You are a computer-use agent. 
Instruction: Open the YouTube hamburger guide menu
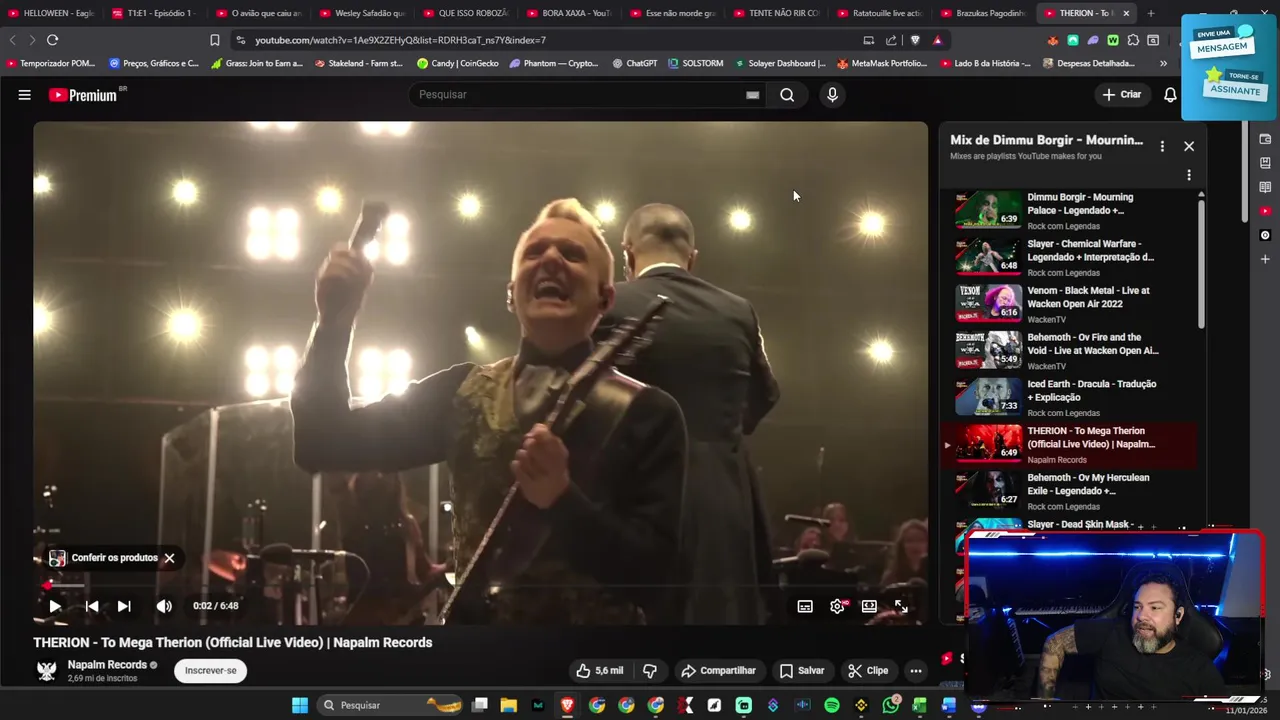click(x=24, y=95)
